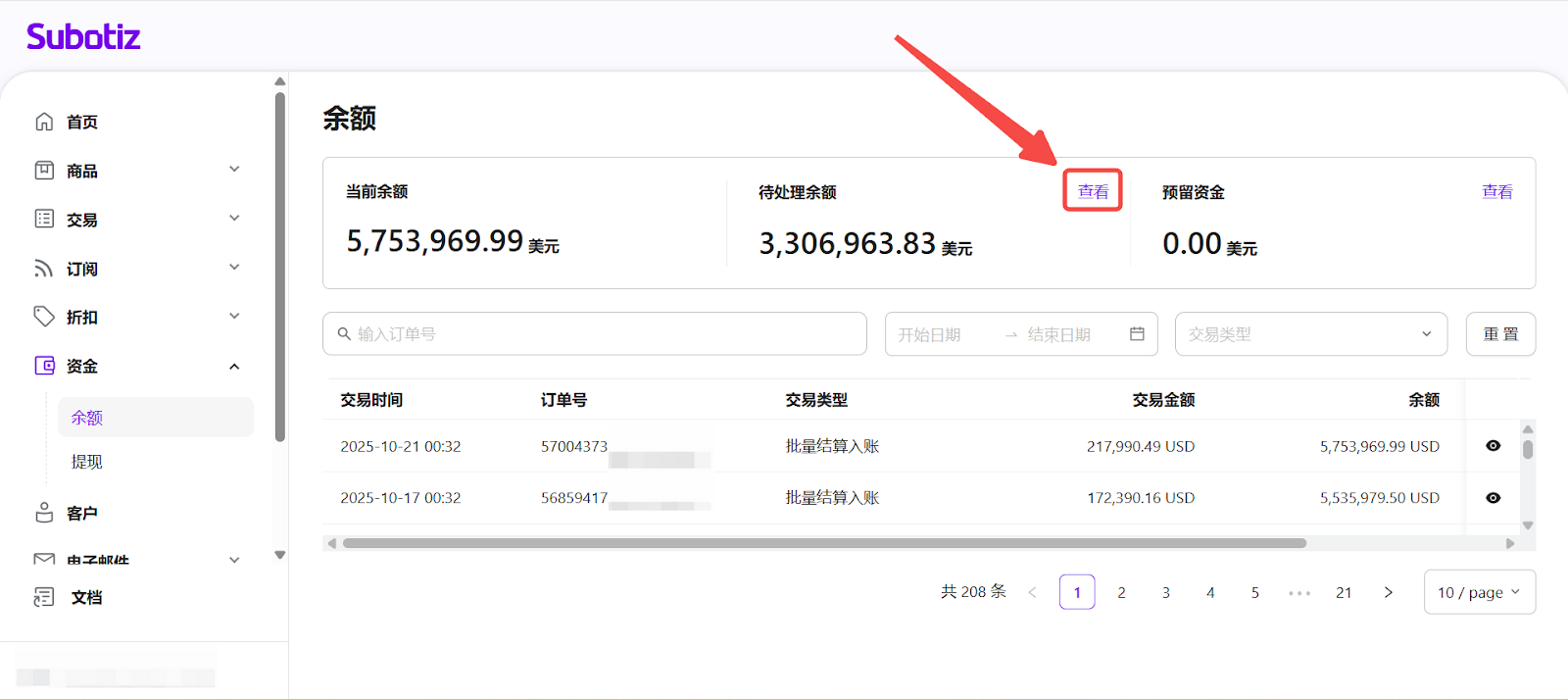Select the Balance (余额) menu item
This screenshot has width=1568, height=700.
(87, 418)
